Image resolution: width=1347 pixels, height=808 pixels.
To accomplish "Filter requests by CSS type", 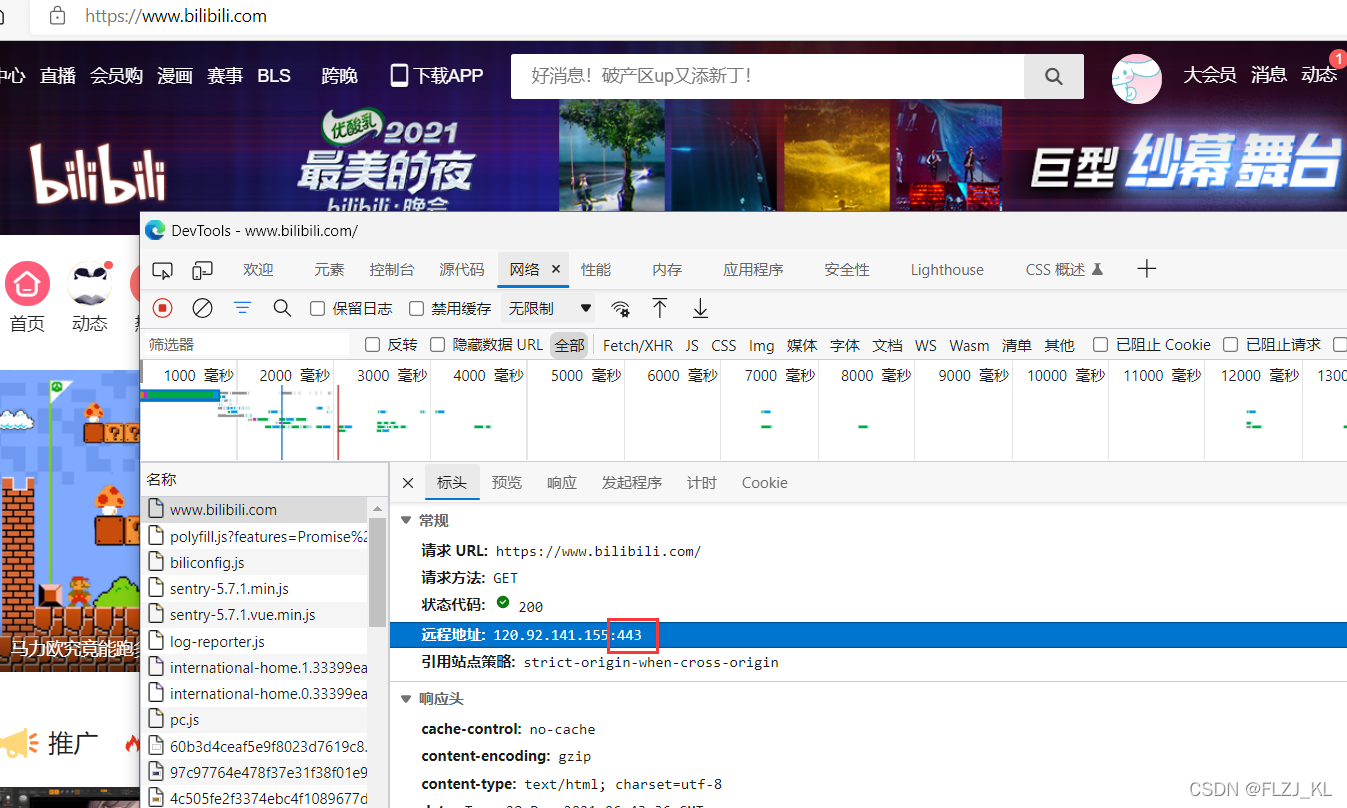I will (724, 345).
